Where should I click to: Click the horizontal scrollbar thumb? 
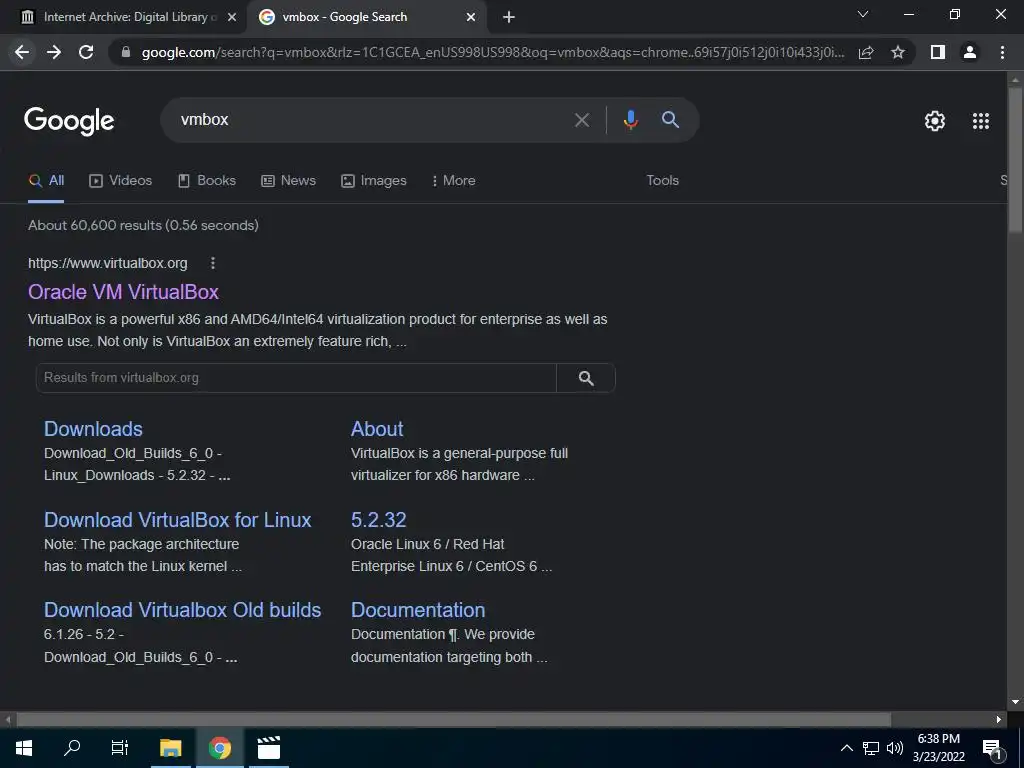453,720
